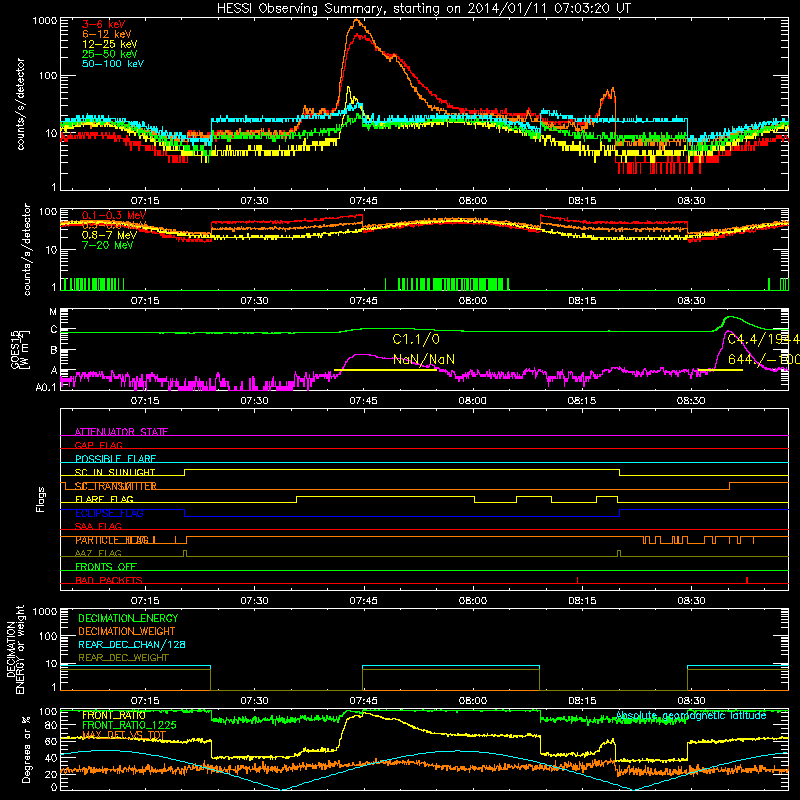Select the POSSIBLE_FLARE label

[x=115, y=459]
